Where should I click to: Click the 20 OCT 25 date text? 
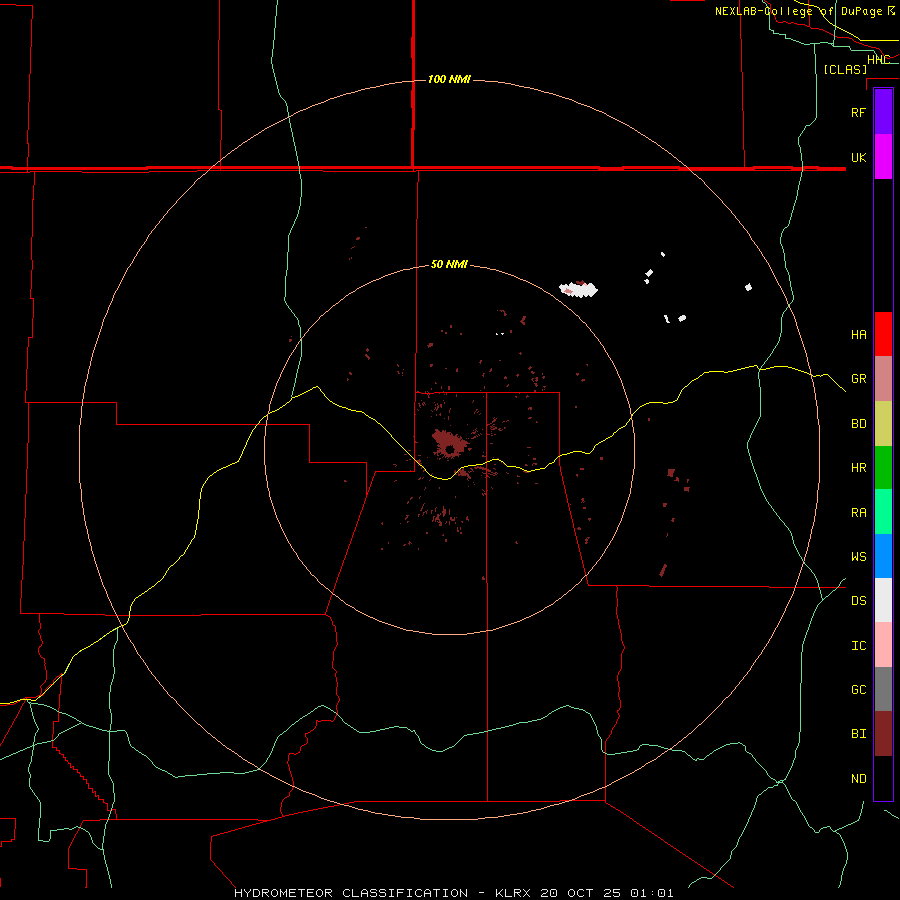[580, 893]
